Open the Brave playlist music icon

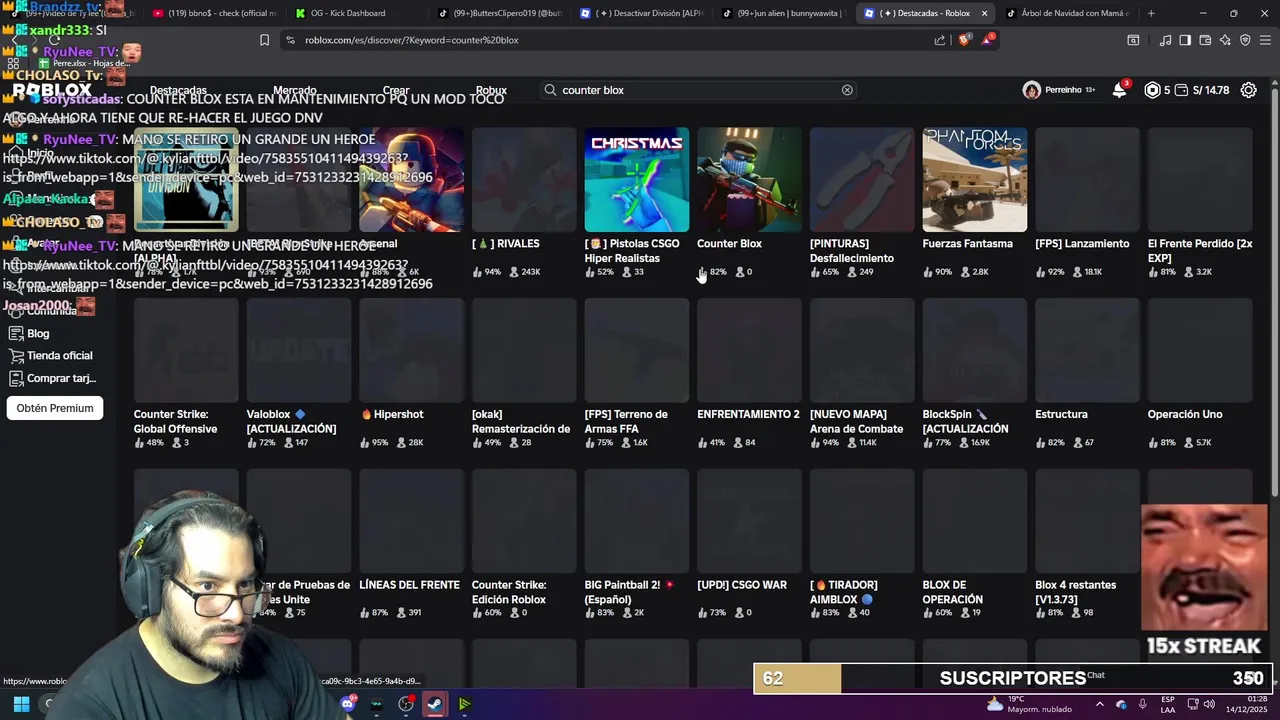click(1166, 40)
